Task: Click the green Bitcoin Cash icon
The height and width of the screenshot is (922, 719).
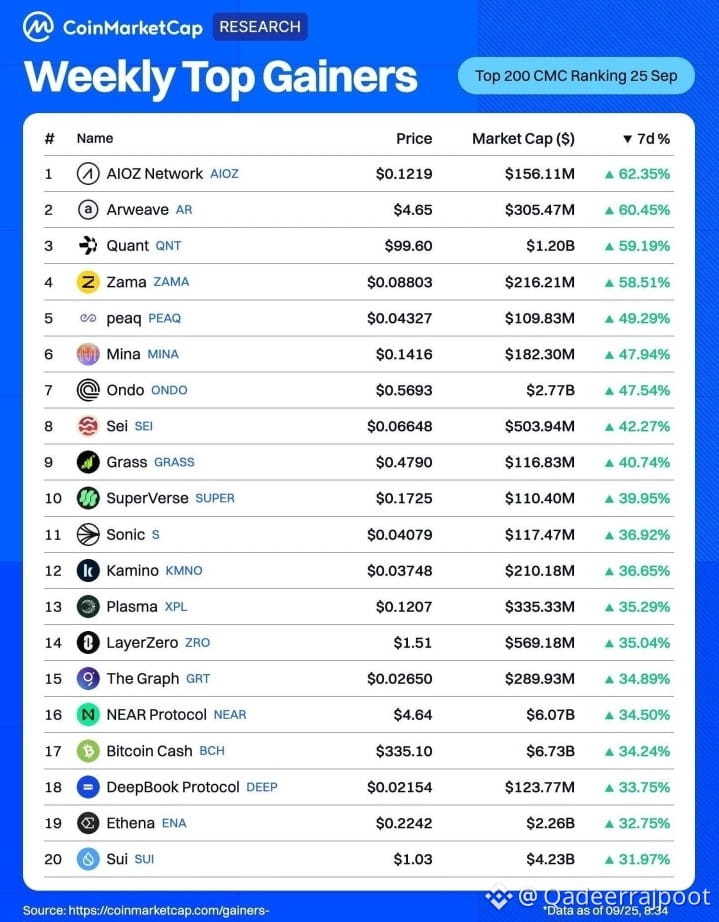Action: [x=88, y=751]
